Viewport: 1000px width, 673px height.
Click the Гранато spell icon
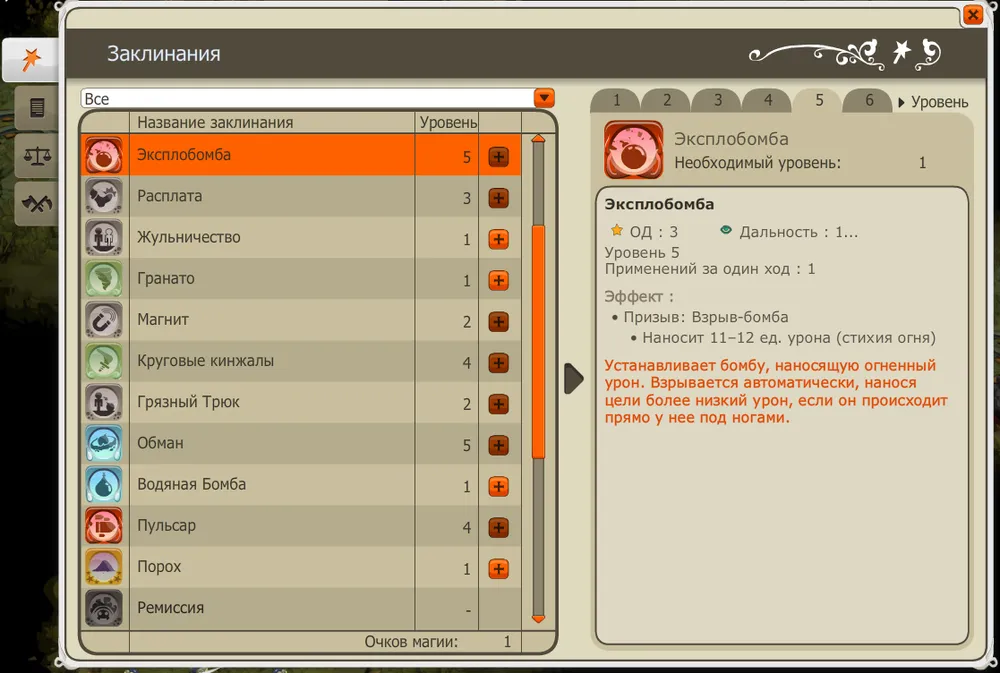pos(104,279)
